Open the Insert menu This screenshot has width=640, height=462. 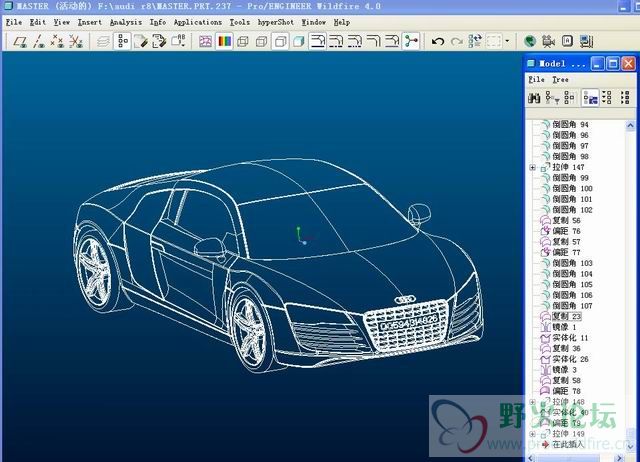click(x=90, y=22)
